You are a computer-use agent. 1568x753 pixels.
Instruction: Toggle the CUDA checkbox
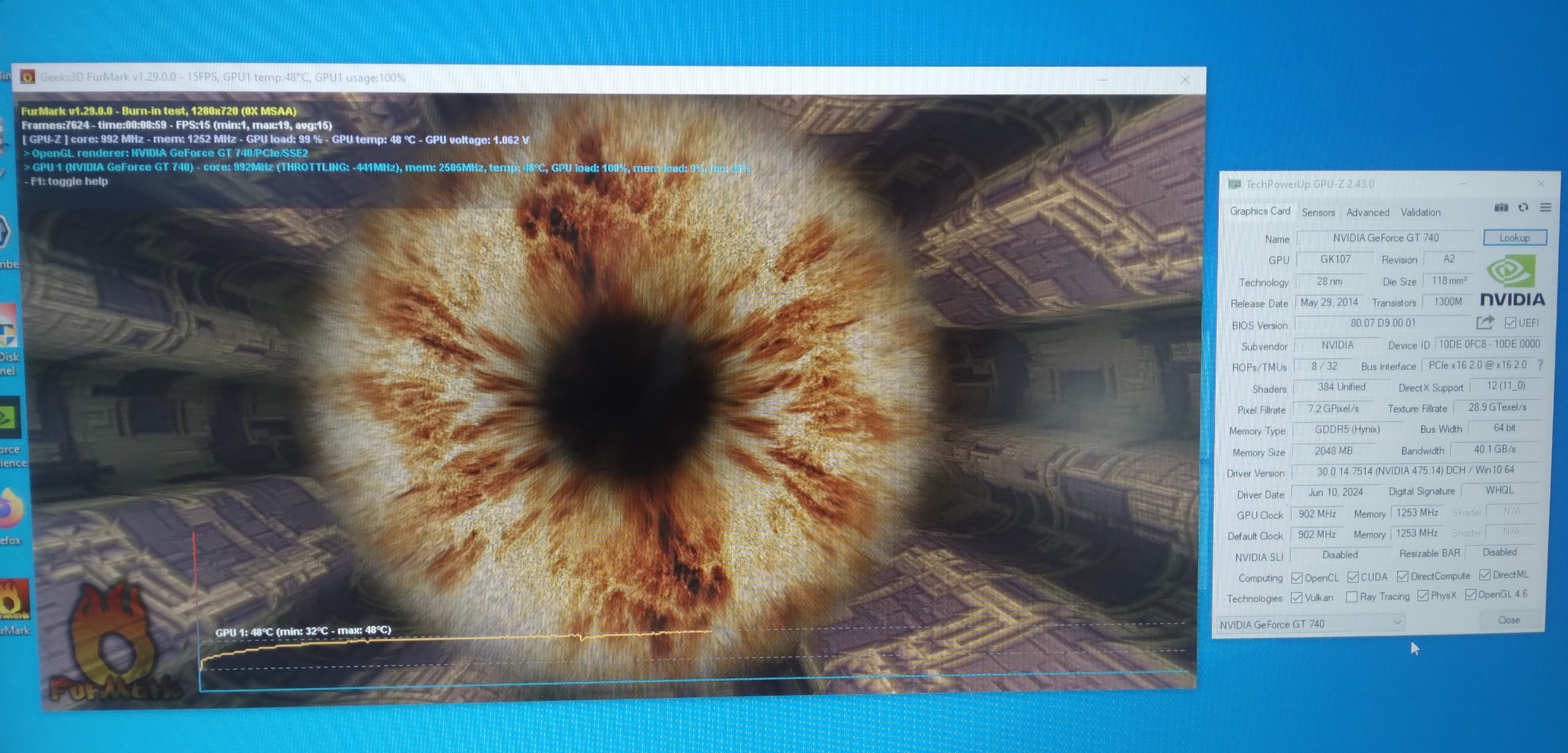[x=1353, y=577]
